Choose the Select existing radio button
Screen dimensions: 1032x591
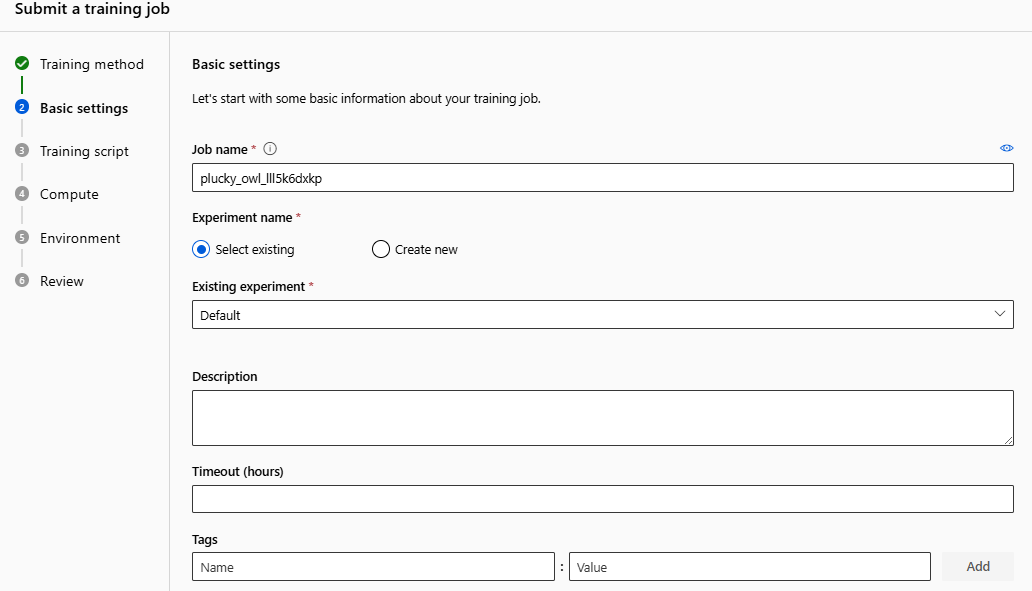[x=201, y=249]
